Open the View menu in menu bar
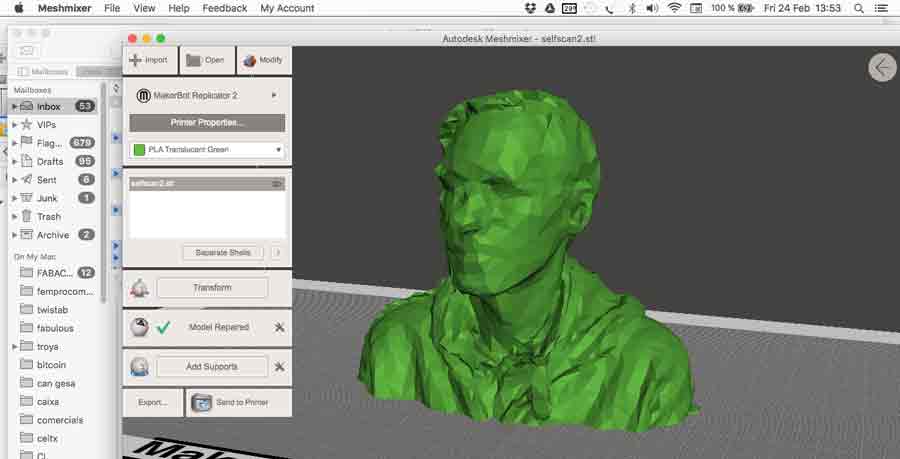 pyautogui.click(x=144, y=8)
